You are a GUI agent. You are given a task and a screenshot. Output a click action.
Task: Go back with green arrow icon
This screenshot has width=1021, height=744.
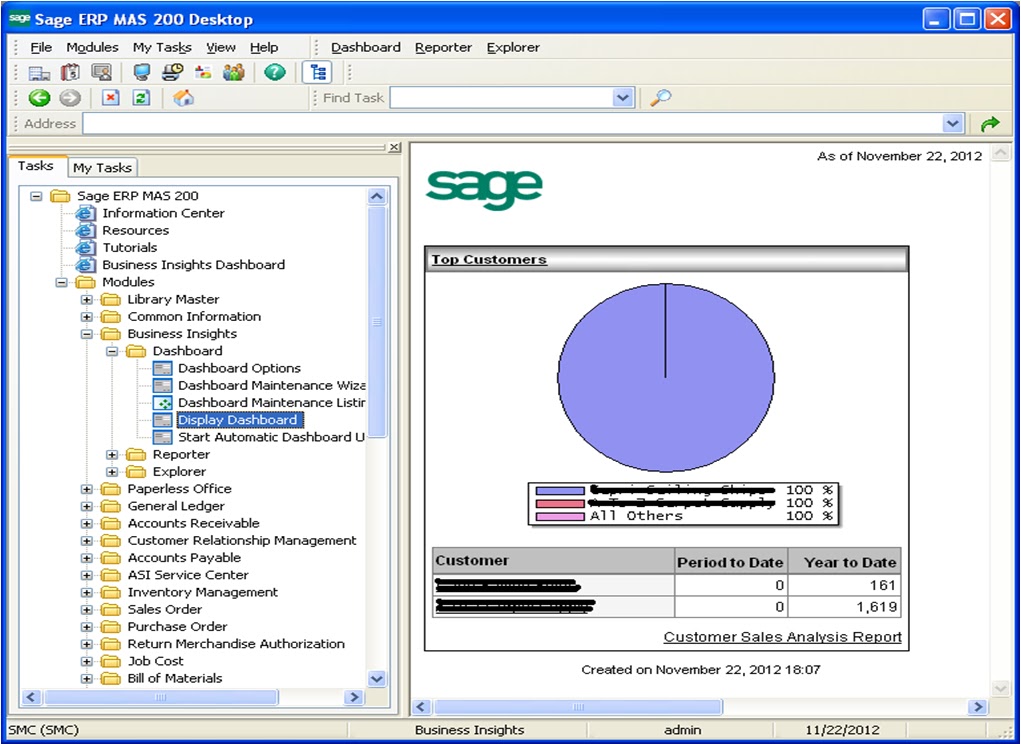[x=40, y=98]
